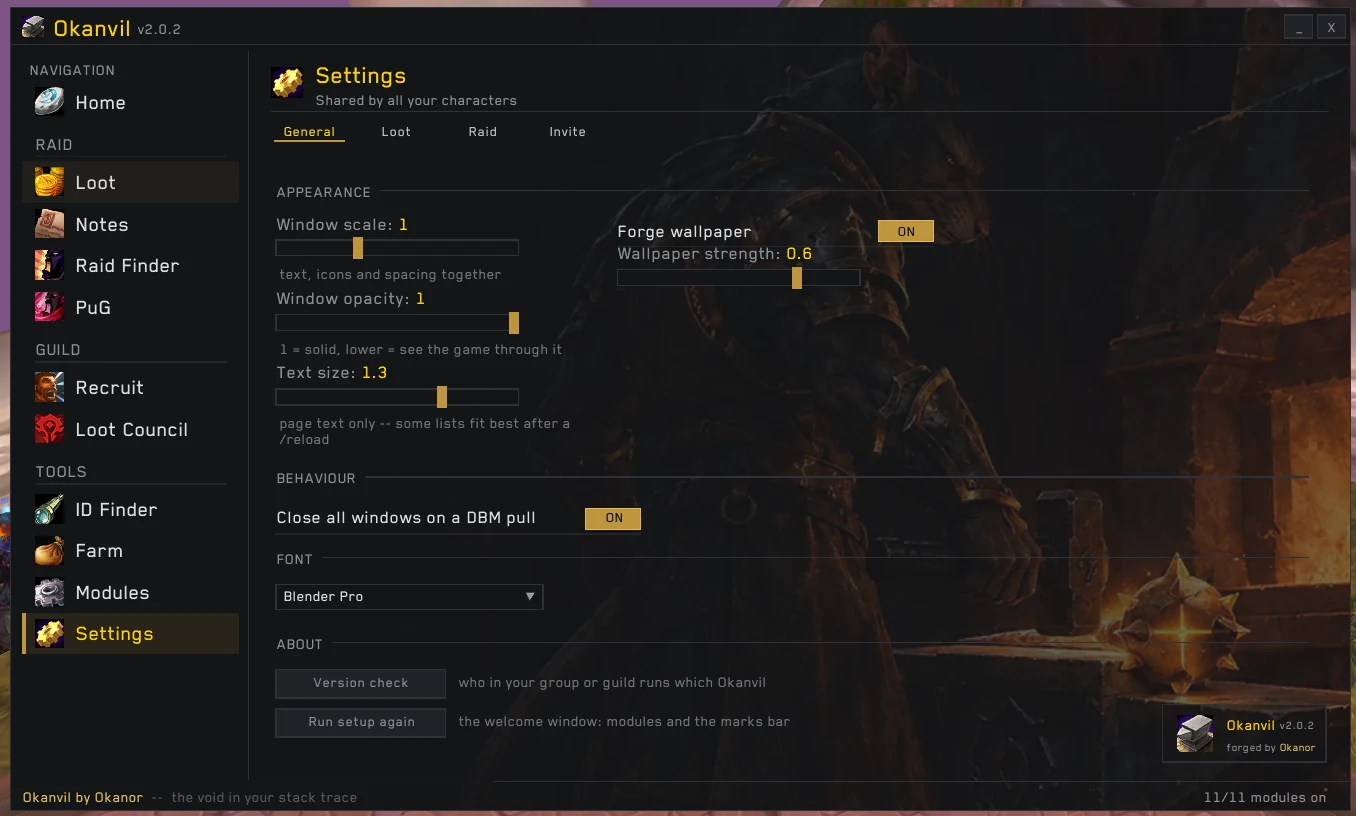The height and width of the screenshot is (816, 1356).
Task: Open Raid Finder from the sidebar
Action: (x=130, y=265)
